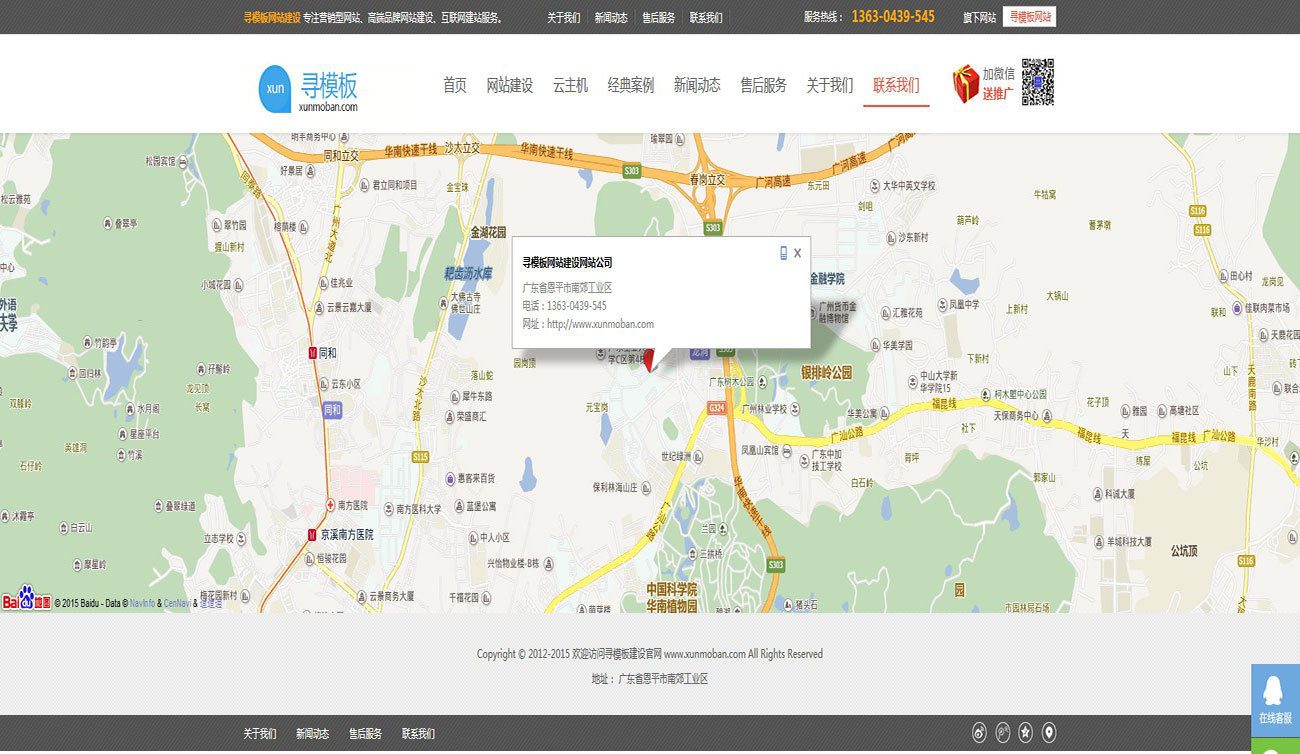Select the 金湖花园 map label
The height and width of the screenshot is (754, 1300).
coord(488,231)
